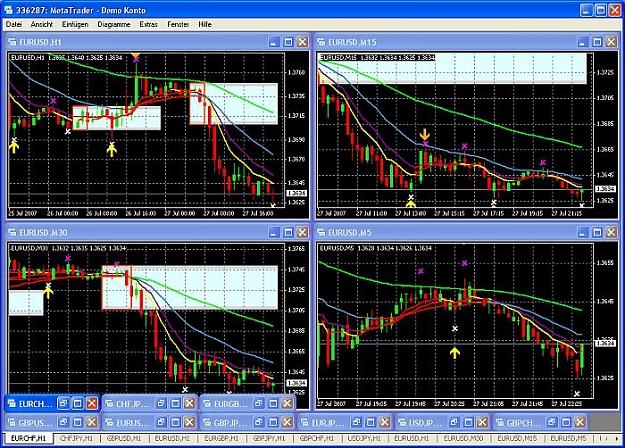
Task: Close the EURUSD,M15 chart window
Action: (x=611, y=42)
